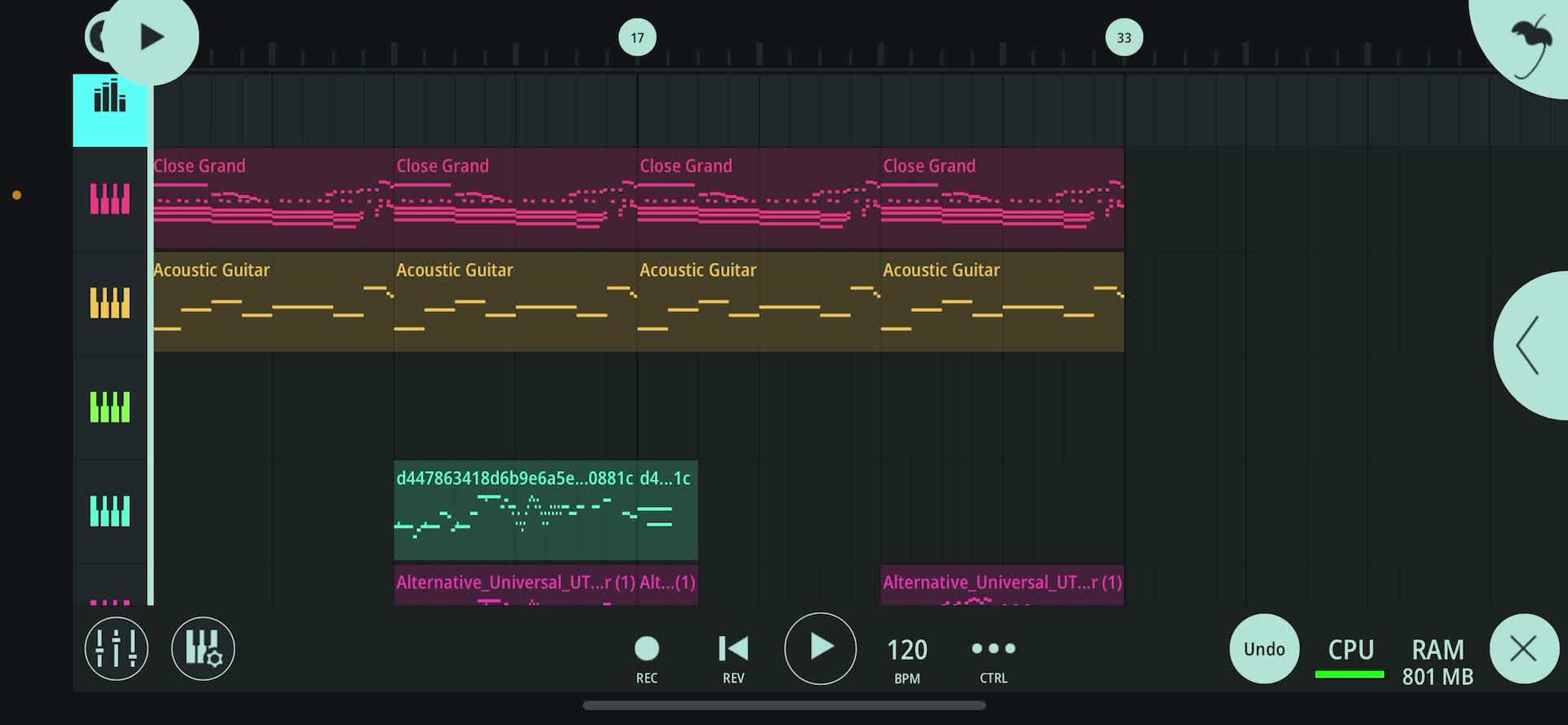The height and width of the screenshot is (725, 1568).
Task: Rewind to start with the REV button
Action: [x=733, y=660]
